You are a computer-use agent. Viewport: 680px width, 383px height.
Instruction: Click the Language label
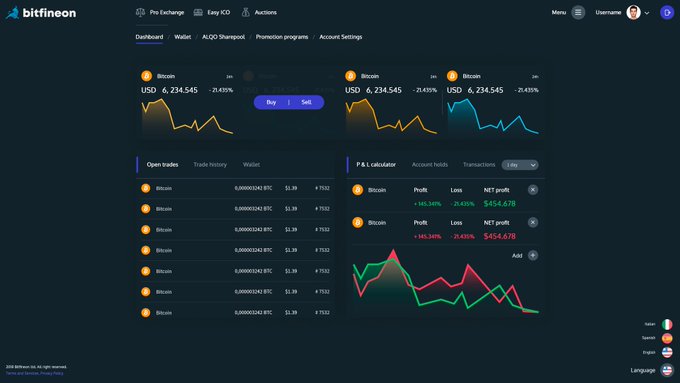click(x=643, y=370)
